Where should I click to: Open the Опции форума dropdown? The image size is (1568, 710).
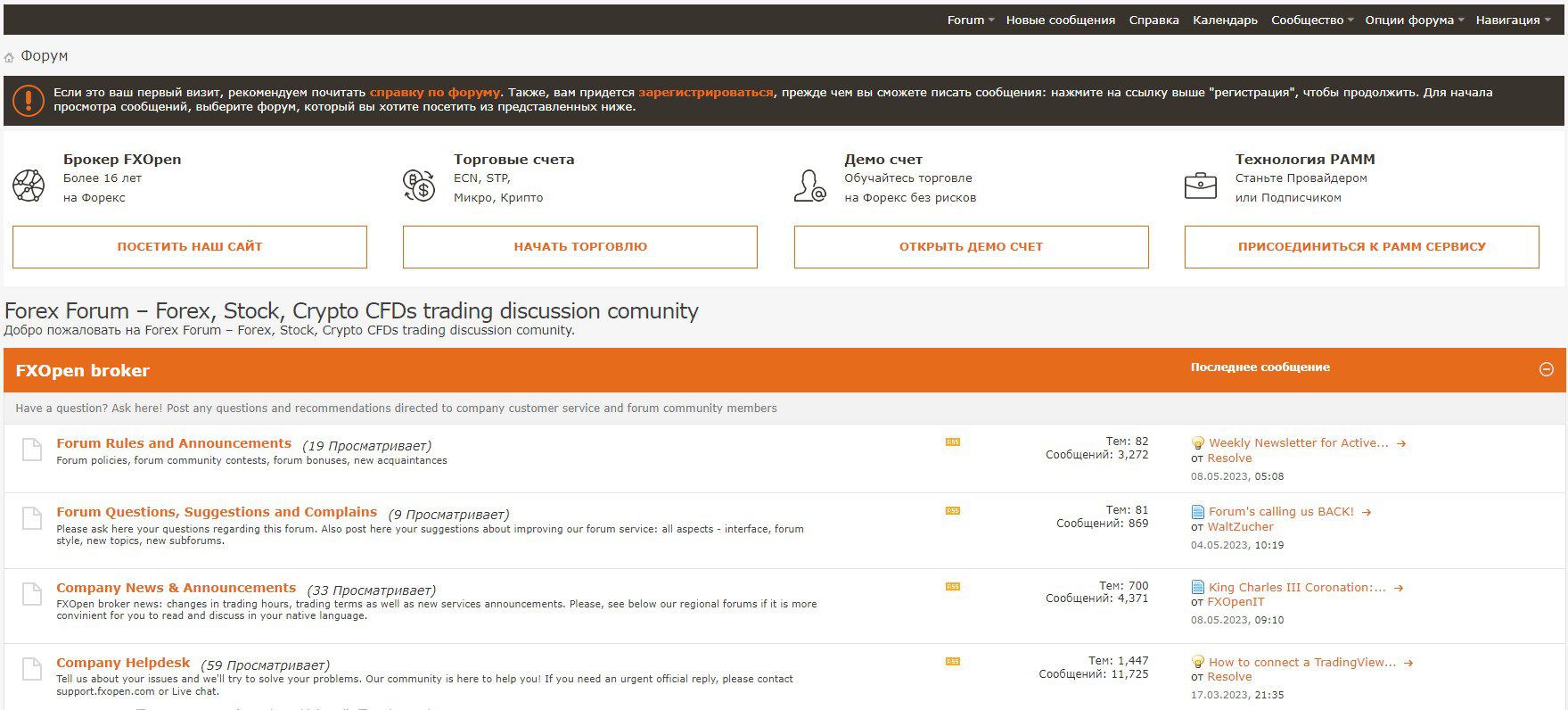[1415, 20]
